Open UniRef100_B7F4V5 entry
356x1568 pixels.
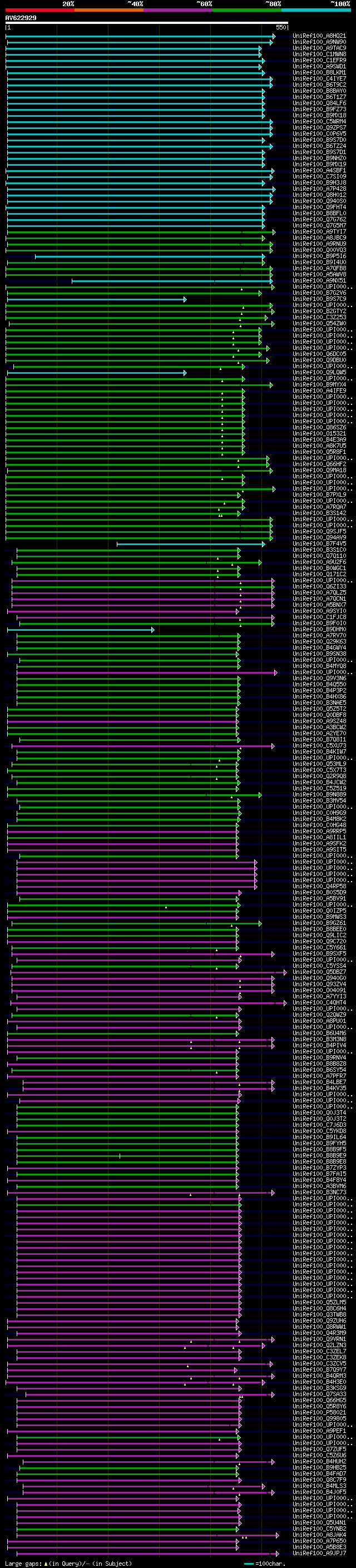[319, 543]
